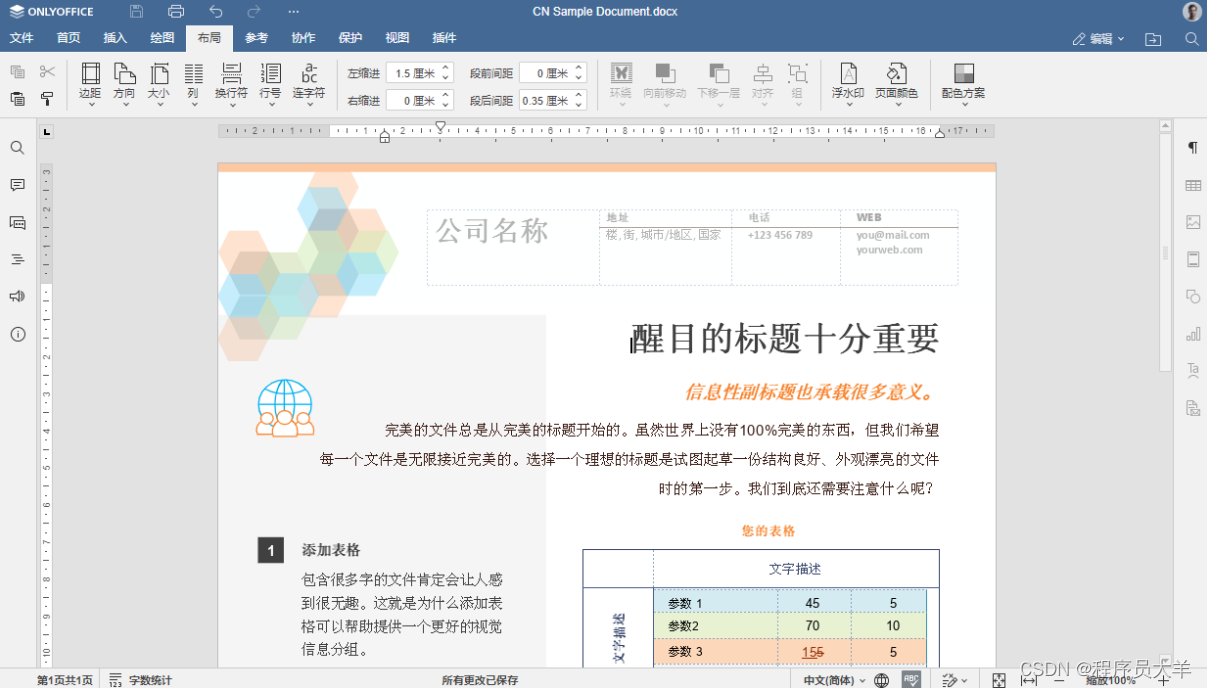Open the 换行符 (Breaks) tool
Image resolution: width=1207 pixels, height=688 pixels.
[231, 83]
